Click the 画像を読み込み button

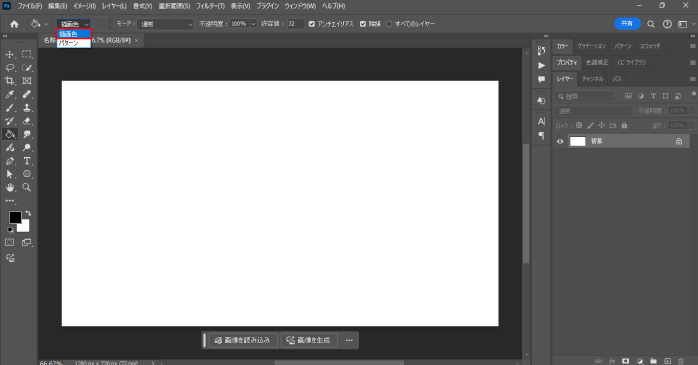[243, 340]
